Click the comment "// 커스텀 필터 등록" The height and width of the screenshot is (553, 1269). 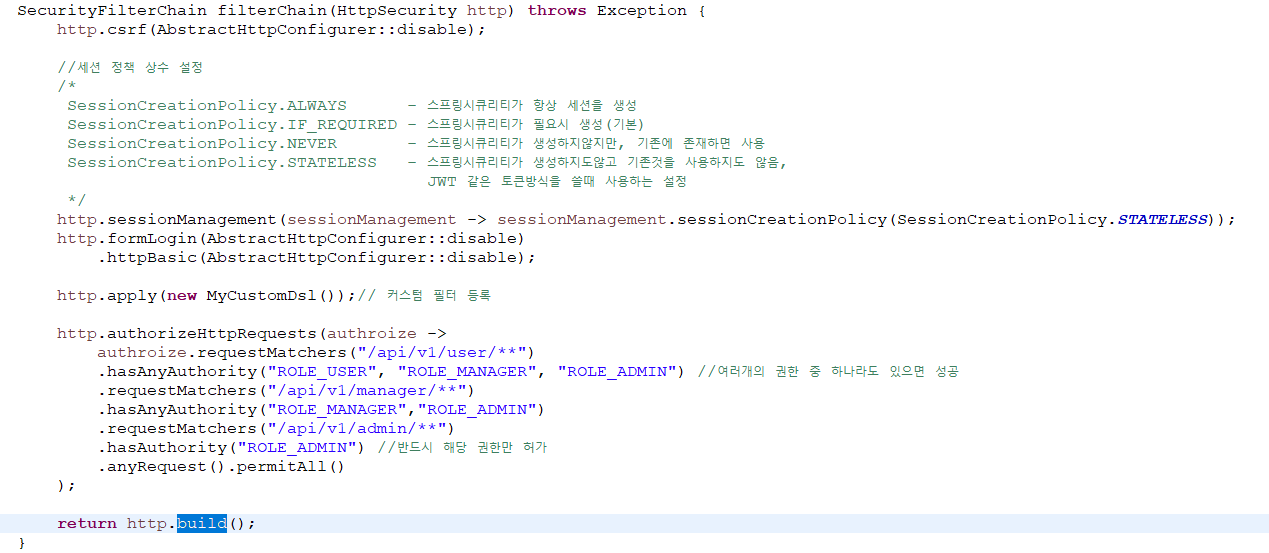pyautogui.click(x=424, y=295)
